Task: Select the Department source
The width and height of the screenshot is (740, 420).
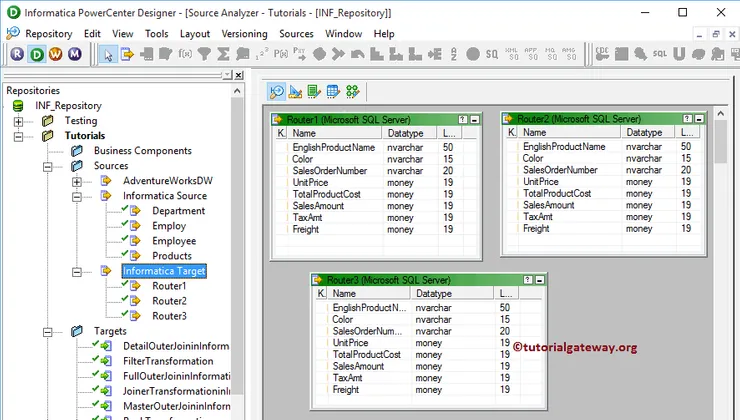Action: (178, 211)
